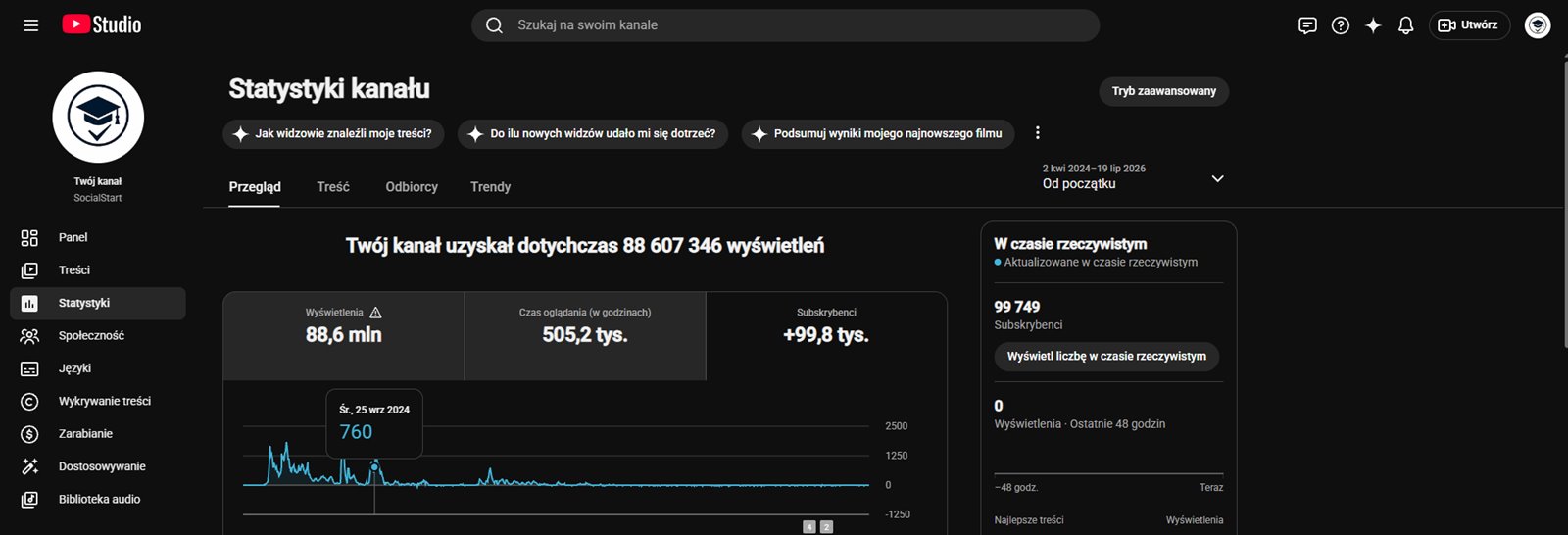
Task: Open Biblioteka audio in the sidebar
Action: [x=98, y=500]
